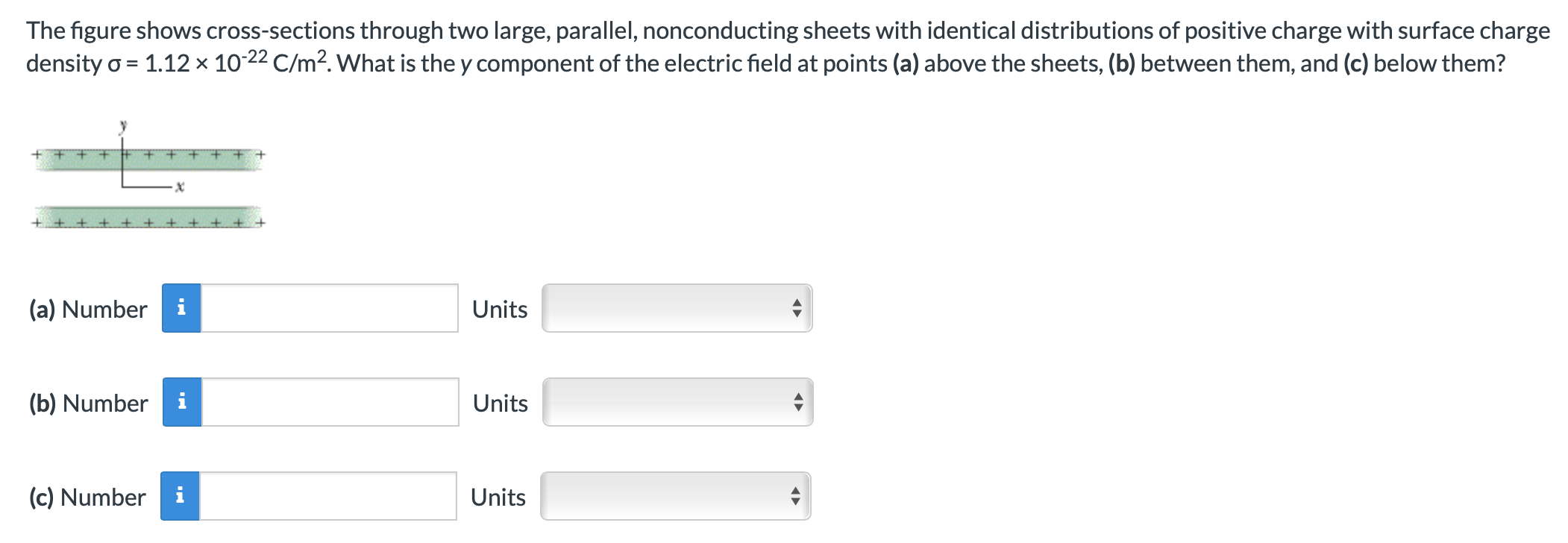Screen dimensions: 1568x543
Task: Click the y-axis label in the figure
Action: 122,127
